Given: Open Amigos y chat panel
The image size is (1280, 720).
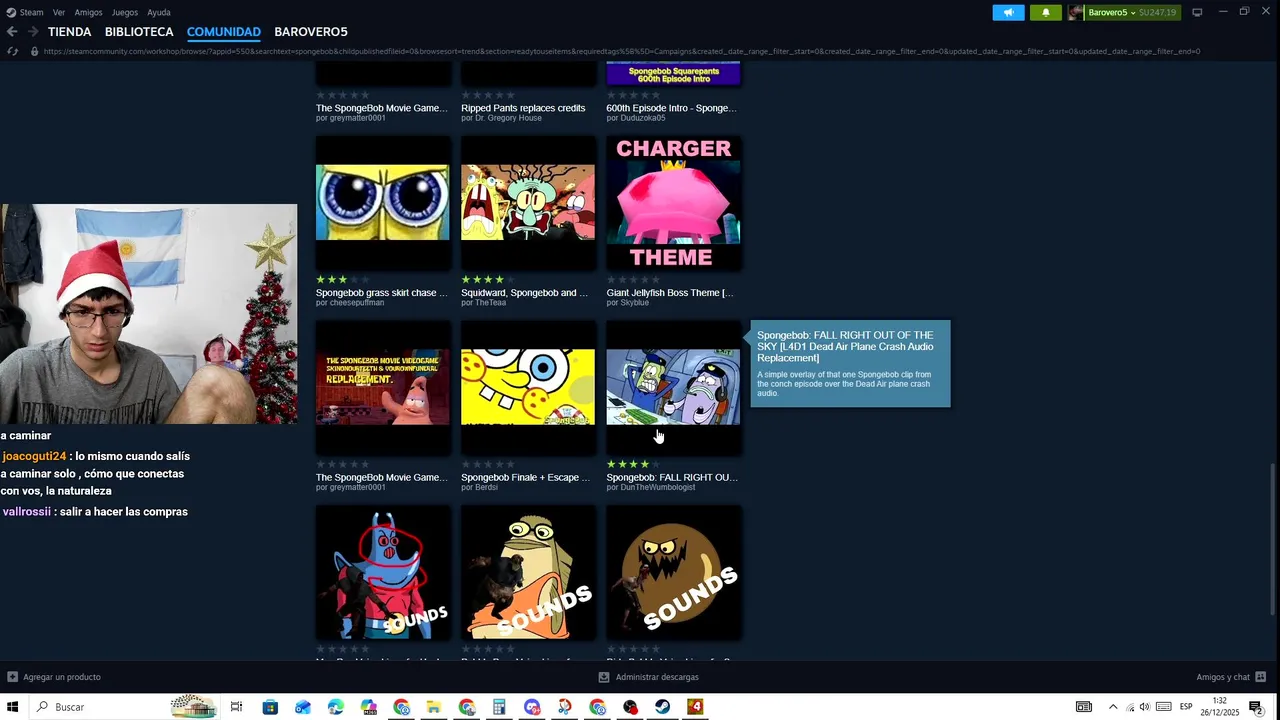Looking at the screenshot, I should pyautogui.click(x=1231, y=677).
